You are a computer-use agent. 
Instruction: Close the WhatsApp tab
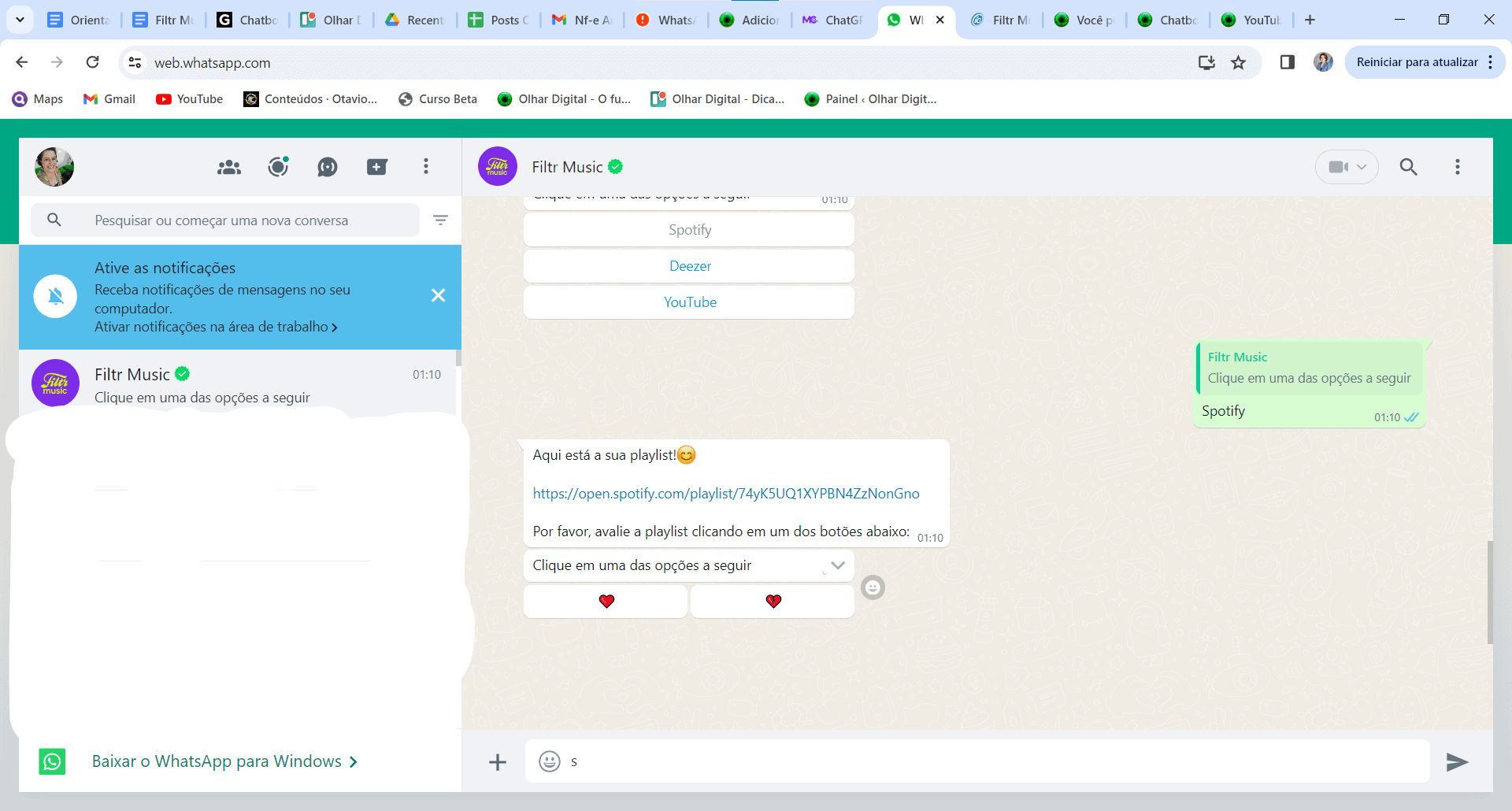tap(940, 20)
